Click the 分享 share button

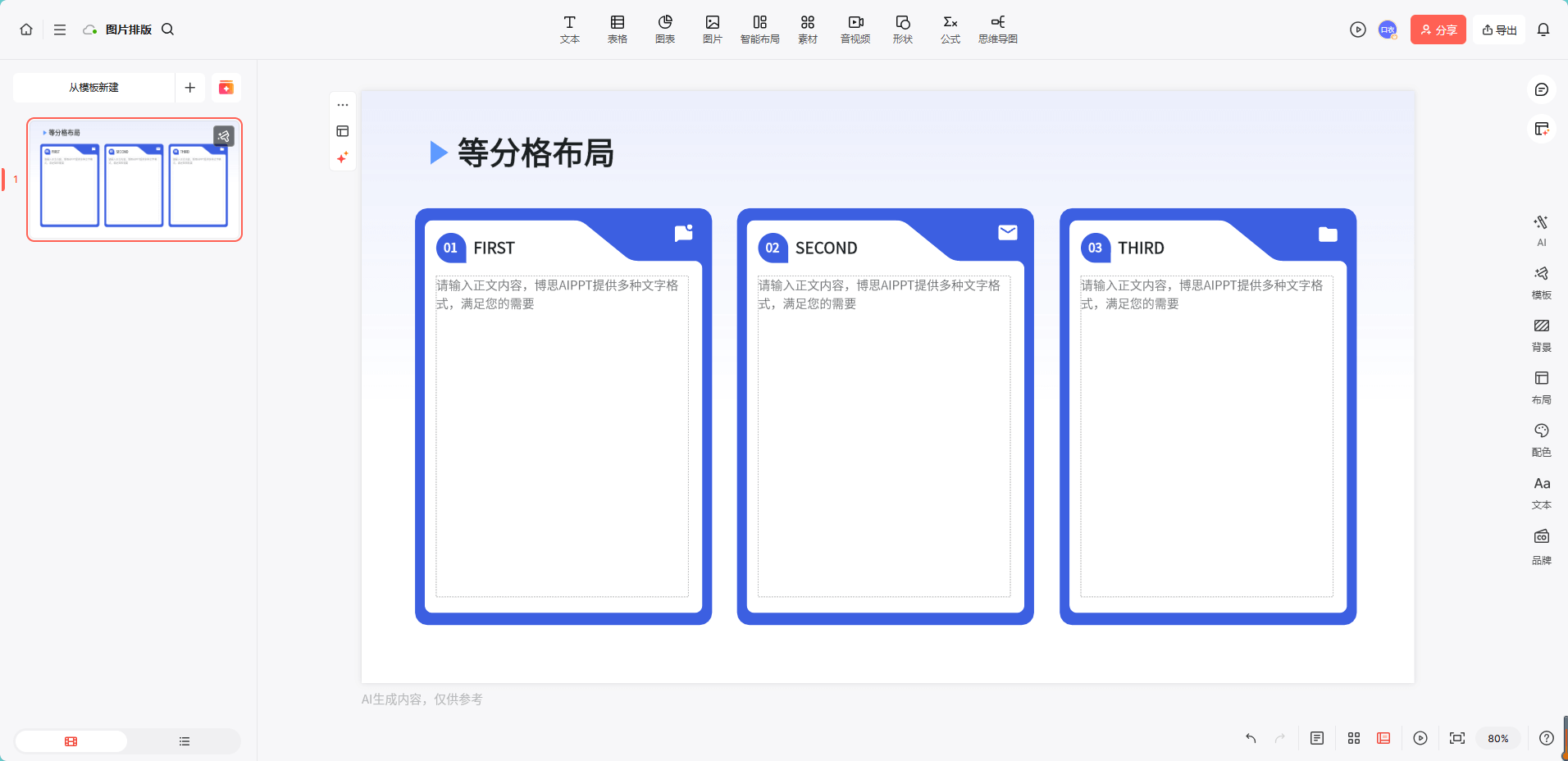(x=1438, y=29)
